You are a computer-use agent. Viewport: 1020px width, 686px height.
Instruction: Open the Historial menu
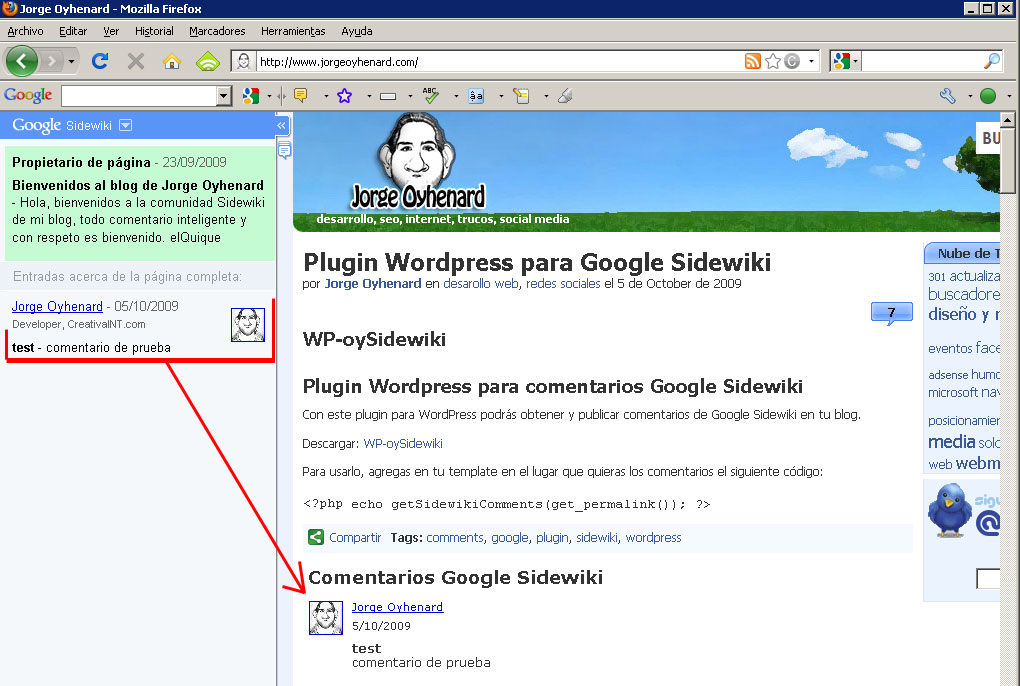tap(154, 31)
